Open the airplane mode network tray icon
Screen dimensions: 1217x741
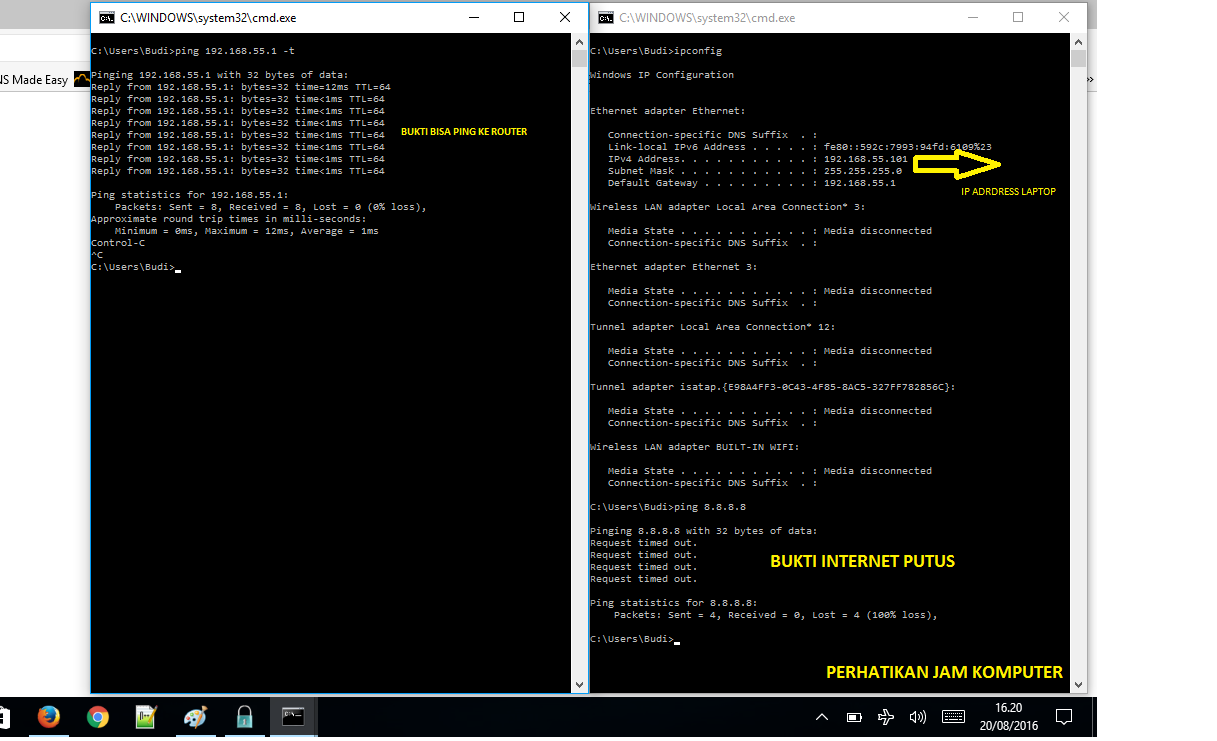tap(886, 717)
